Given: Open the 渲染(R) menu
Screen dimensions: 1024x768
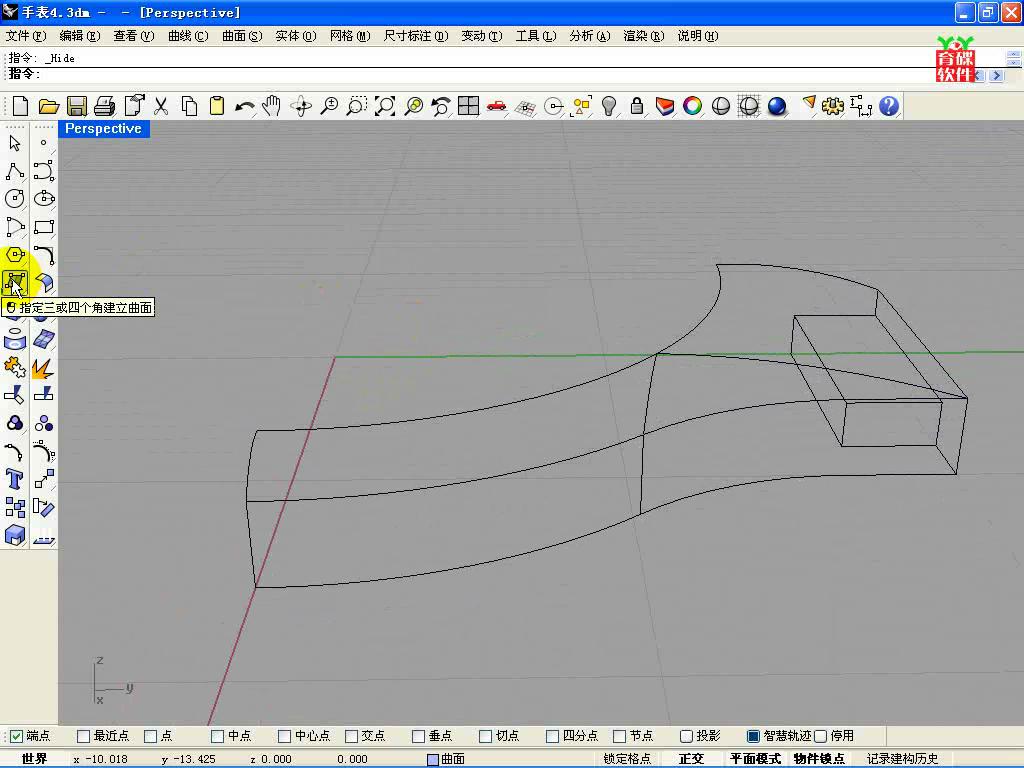Looking at the screenshot, I should click(x=644, y=36).
